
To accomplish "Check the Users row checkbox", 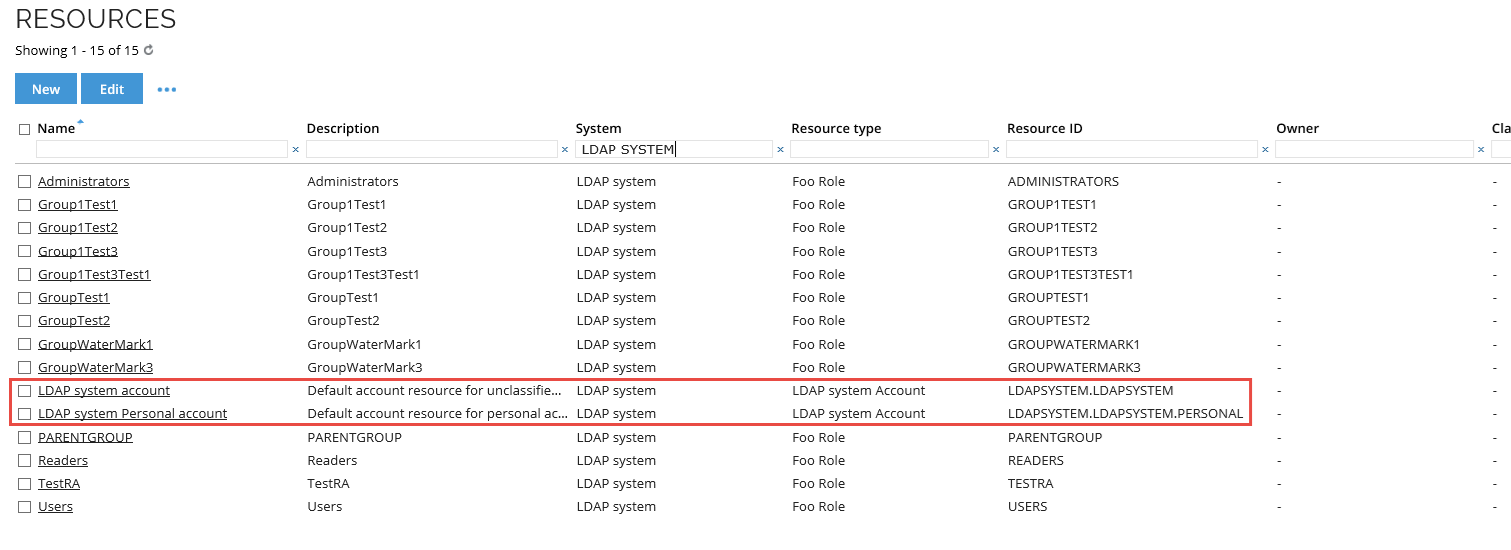I will point(24,507).
